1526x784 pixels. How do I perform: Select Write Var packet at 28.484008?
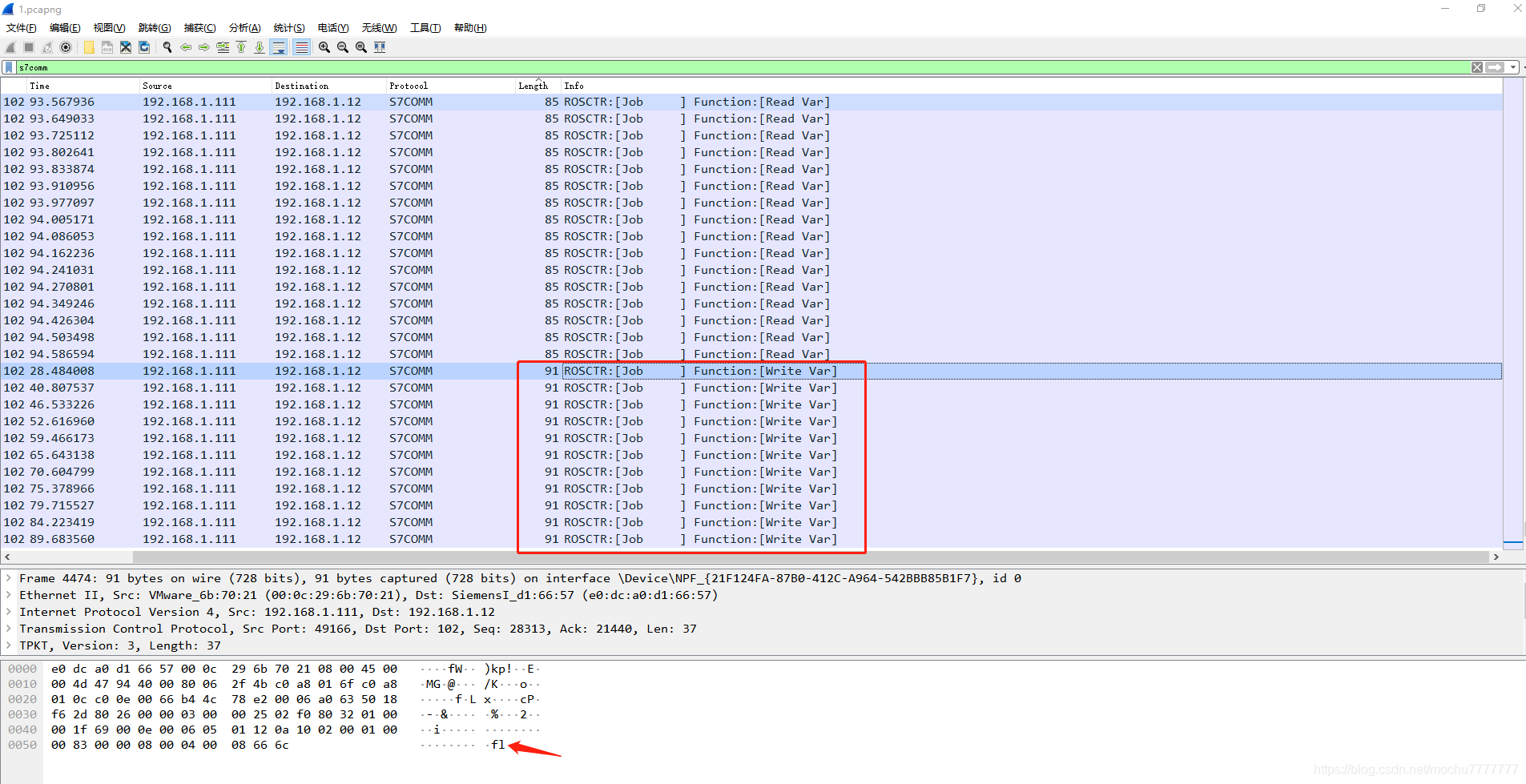pyautogui.click(x=751, y=371)
